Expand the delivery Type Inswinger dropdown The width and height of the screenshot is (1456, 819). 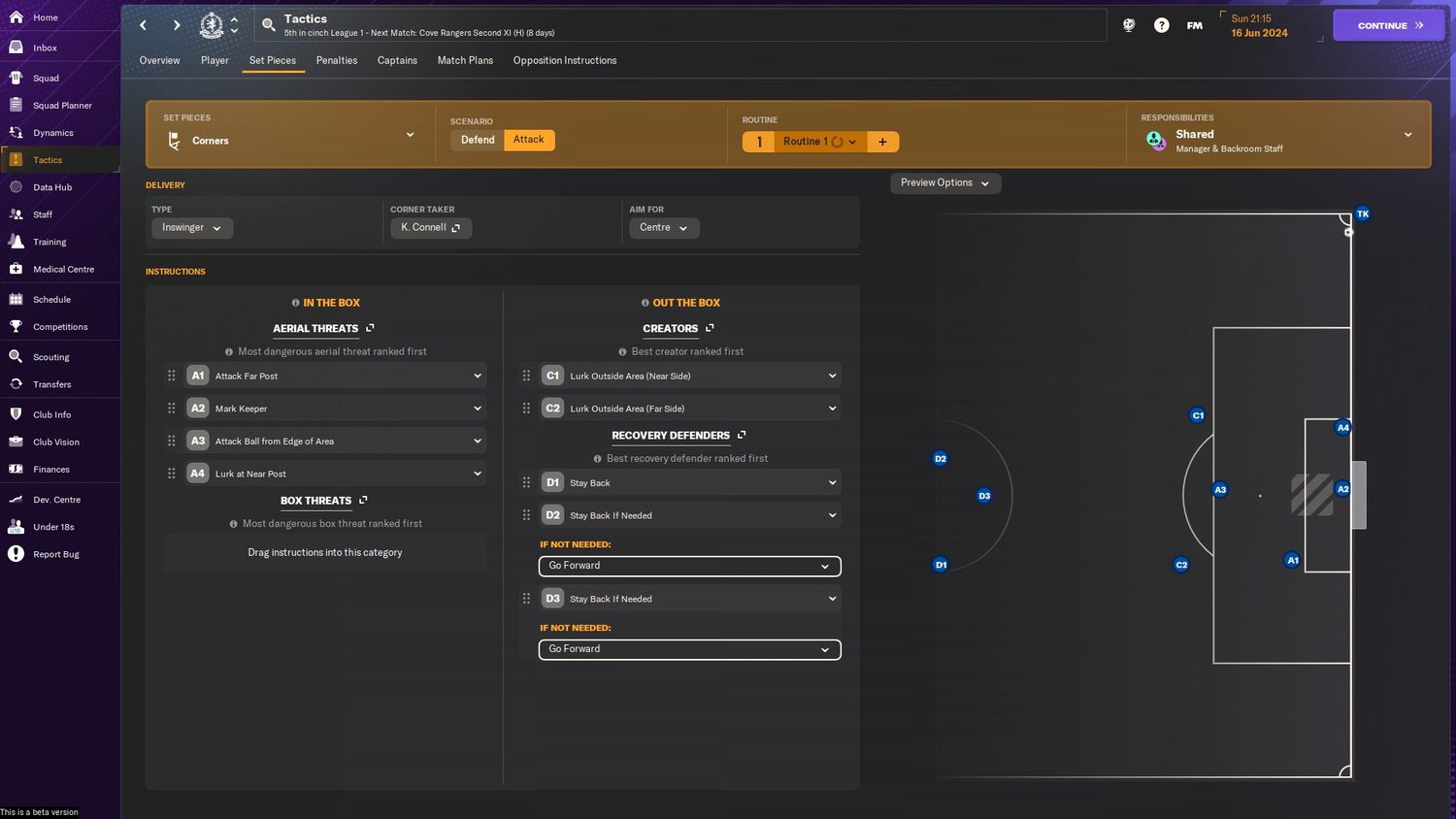(x=191, y=228)
